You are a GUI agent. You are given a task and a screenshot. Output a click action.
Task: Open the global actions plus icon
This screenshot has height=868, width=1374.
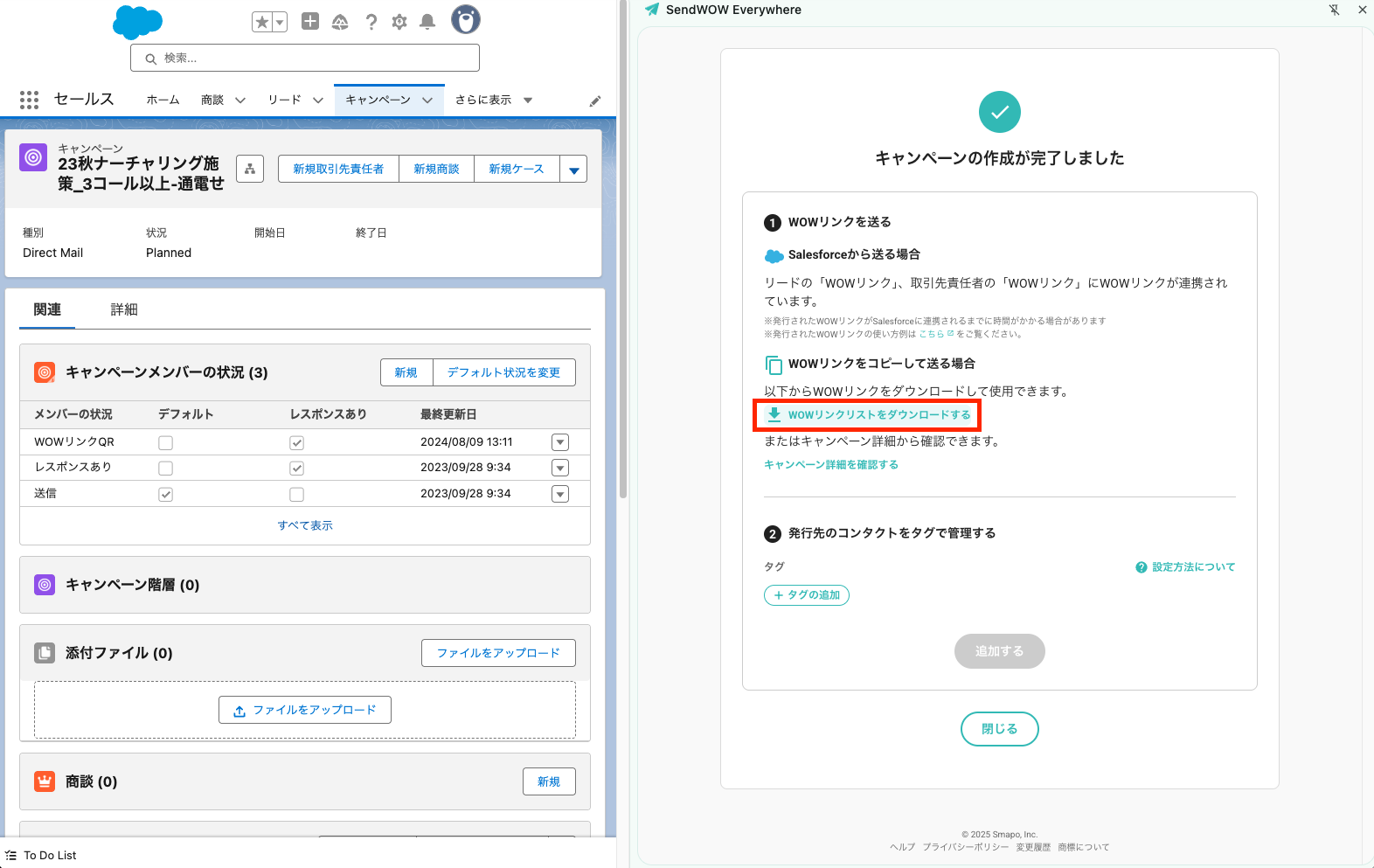tap(310, 21)
